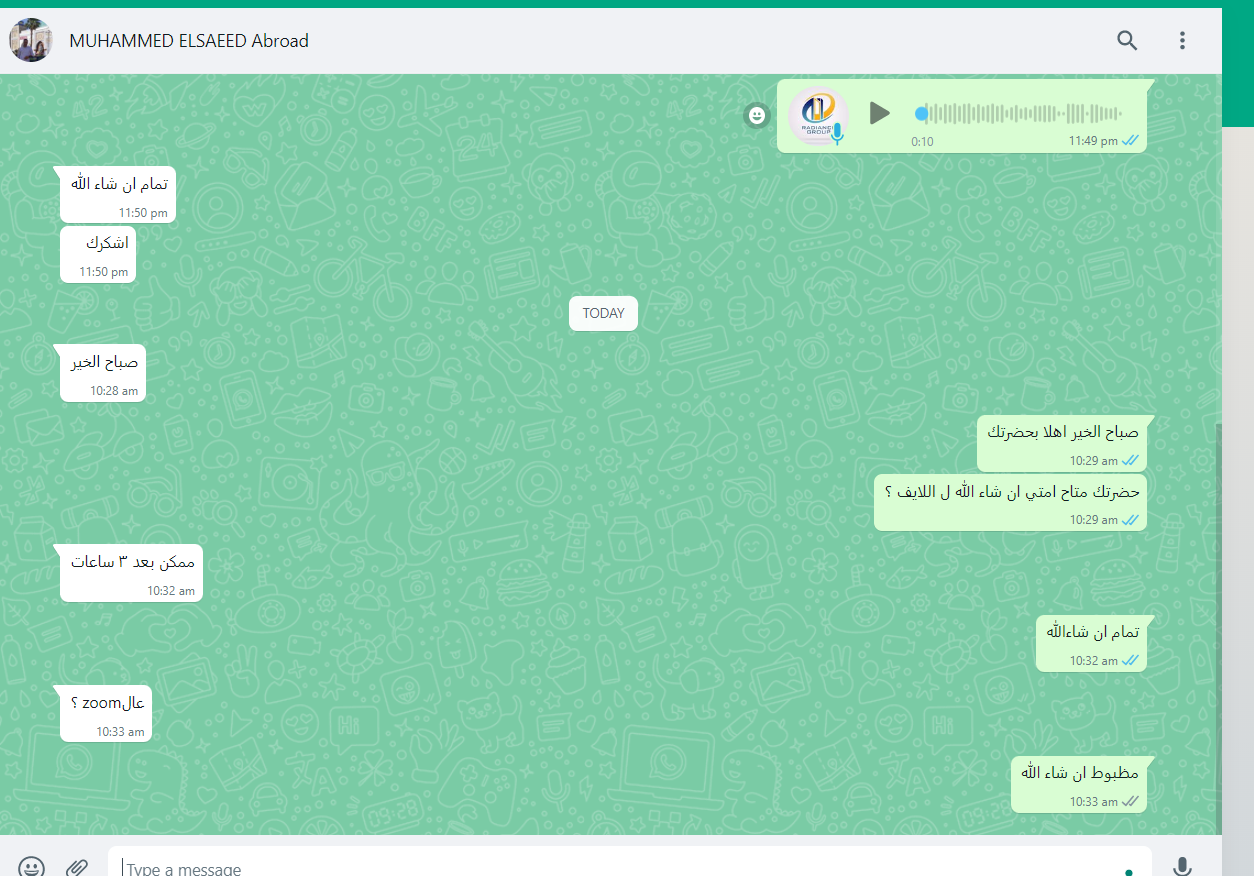Select message 'حضرتك متاح امتي ان شاء الله ل اللايف ؟'
The width and height of the screenshot is (1254, 876).
[1011, 502]
